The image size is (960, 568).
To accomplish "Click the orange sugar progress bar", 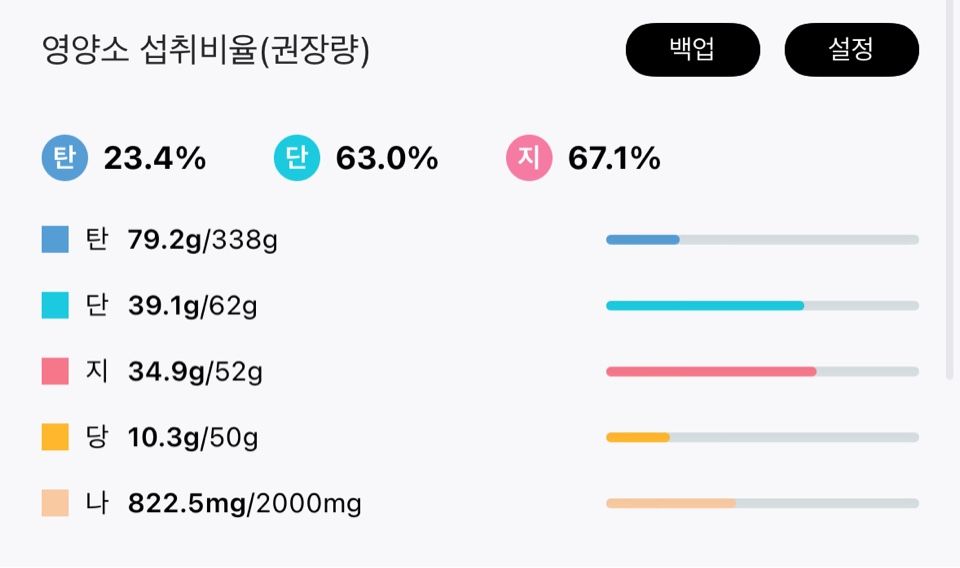I will (762, 437).
